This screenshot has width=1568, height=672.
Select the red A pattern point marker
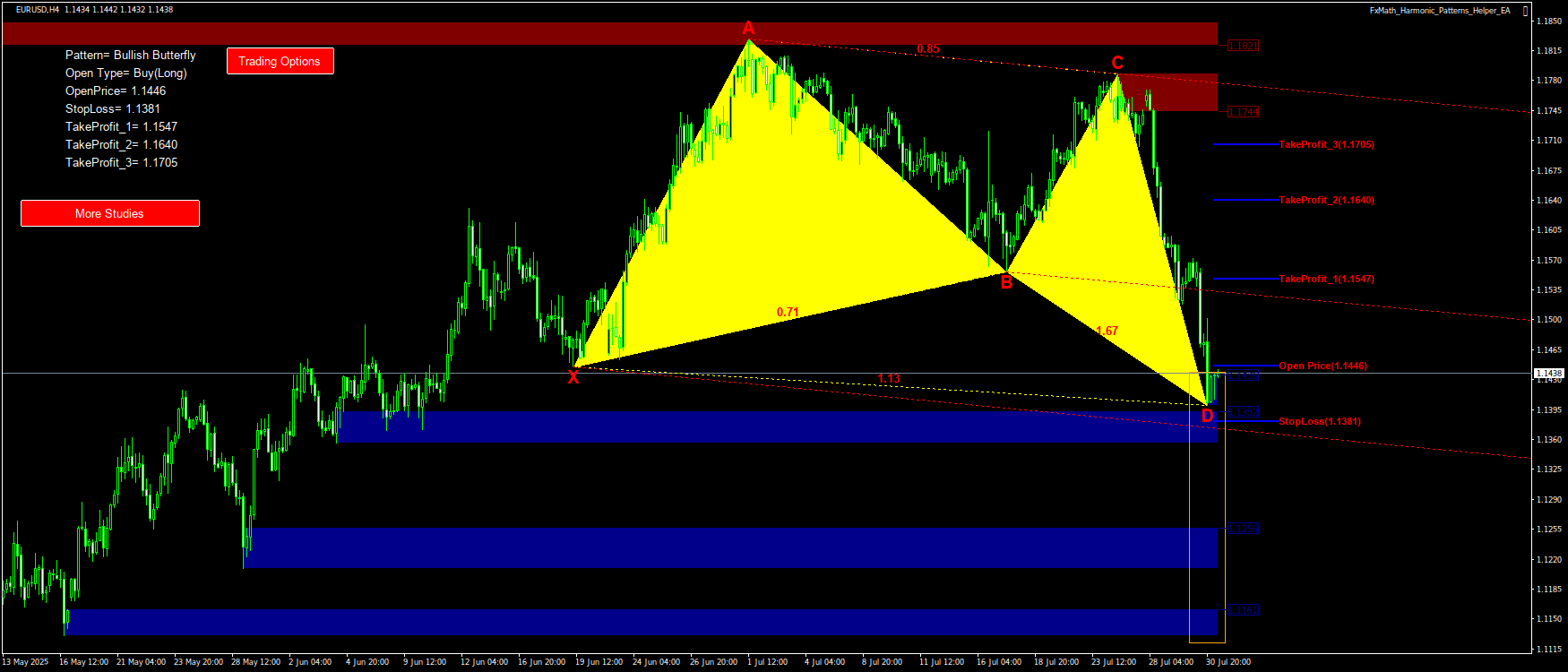(x=748, y=29)
